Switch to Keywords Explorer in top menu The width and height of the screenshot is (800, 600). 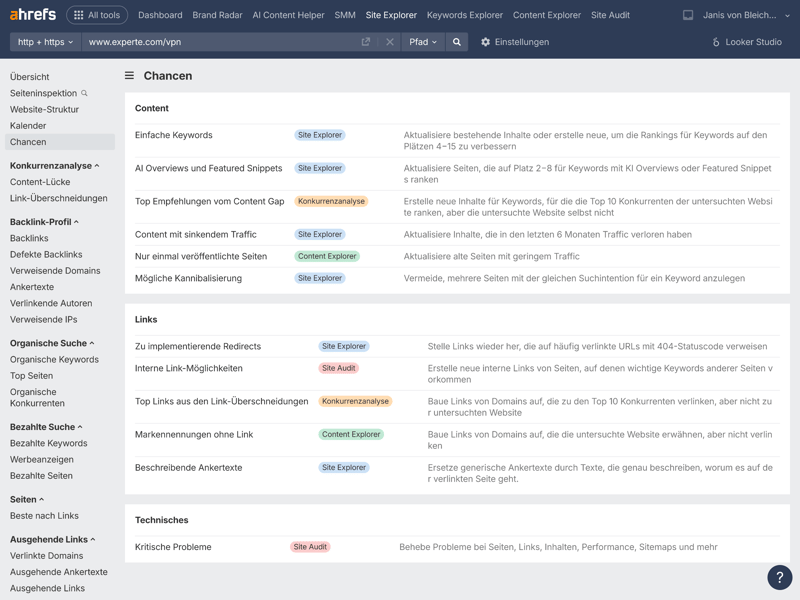(x=464, y=15)
